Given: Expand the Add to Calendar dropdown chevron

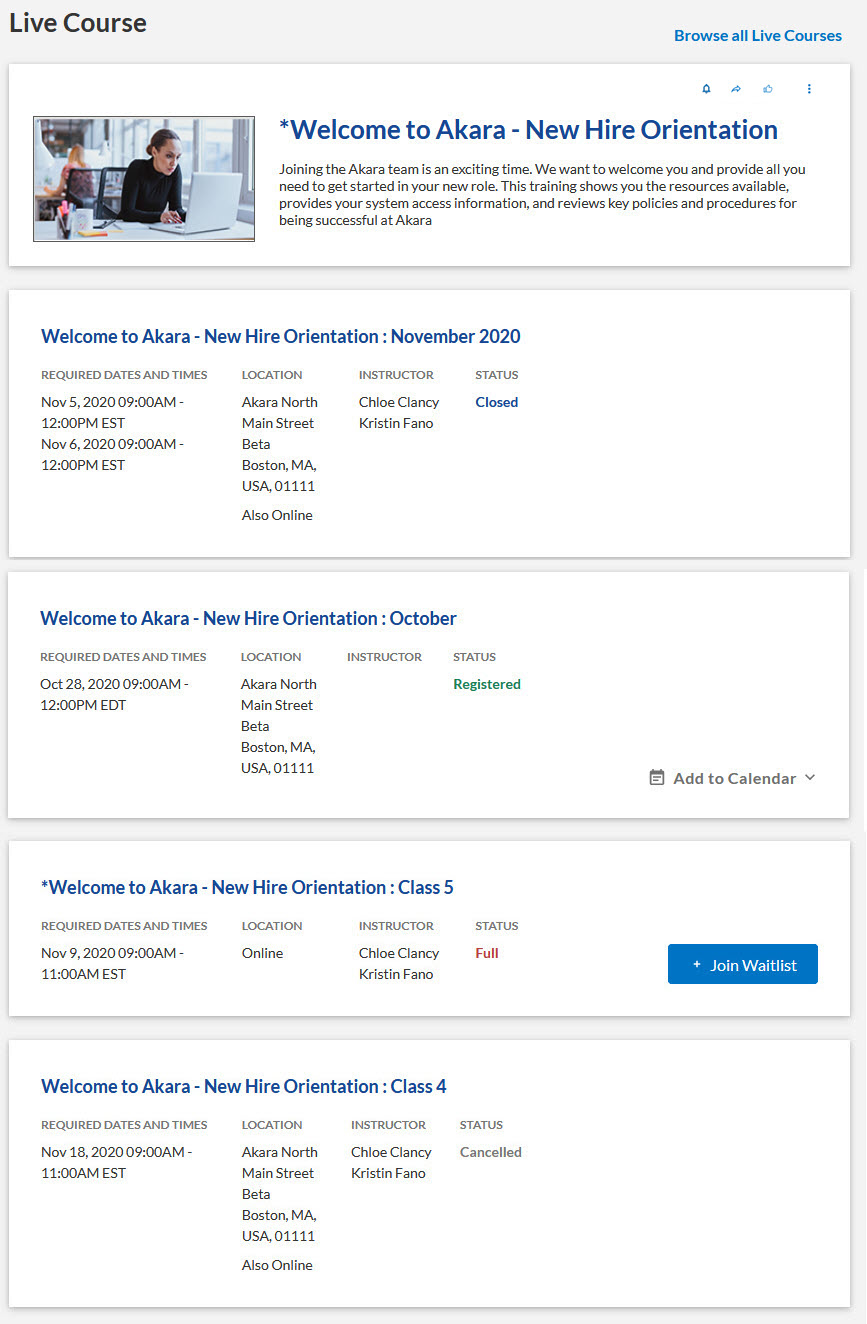Looking at the screenshot, I should coord(808,777).
